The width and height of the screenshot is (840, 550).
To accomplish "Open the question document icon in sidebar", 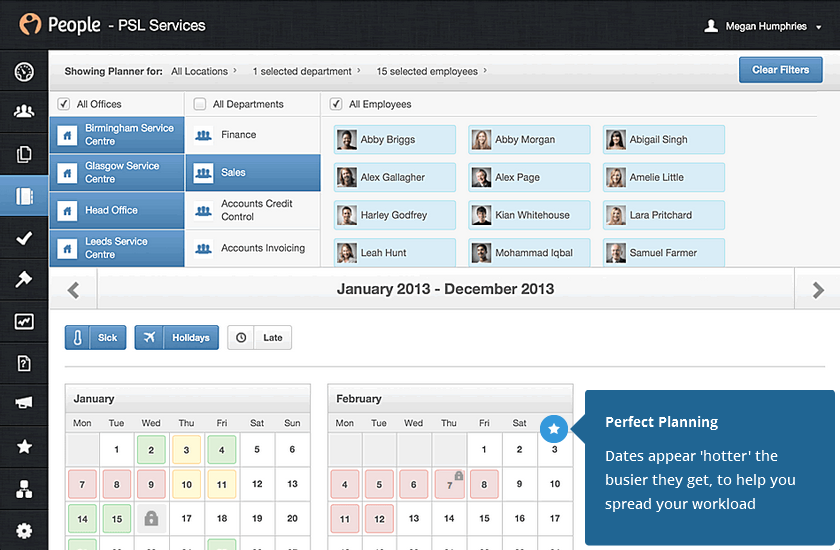I will click(24, 363).
